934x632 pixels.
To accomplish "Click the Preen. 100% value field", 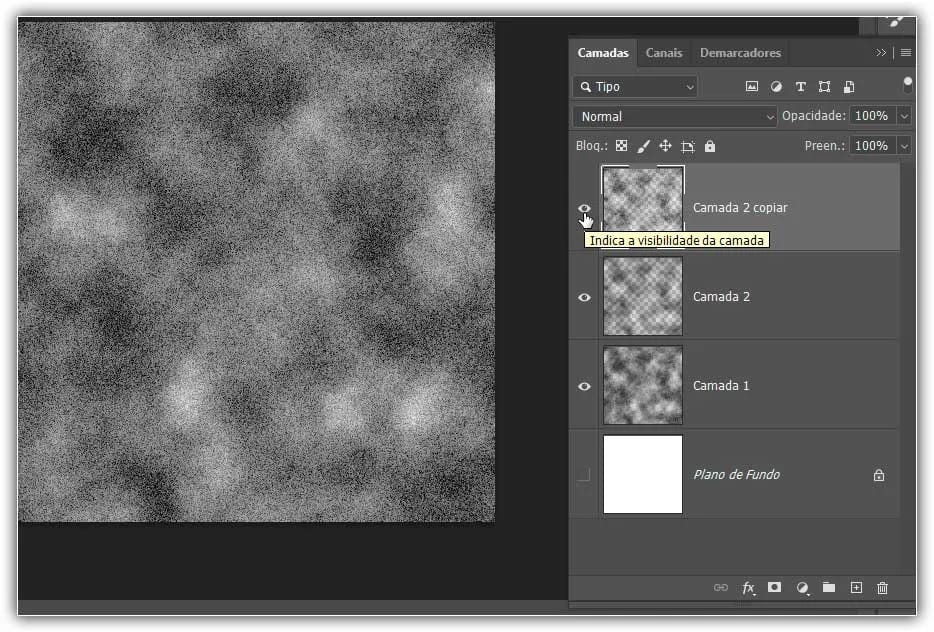I will pyautogui.click(x=873, y=146).
